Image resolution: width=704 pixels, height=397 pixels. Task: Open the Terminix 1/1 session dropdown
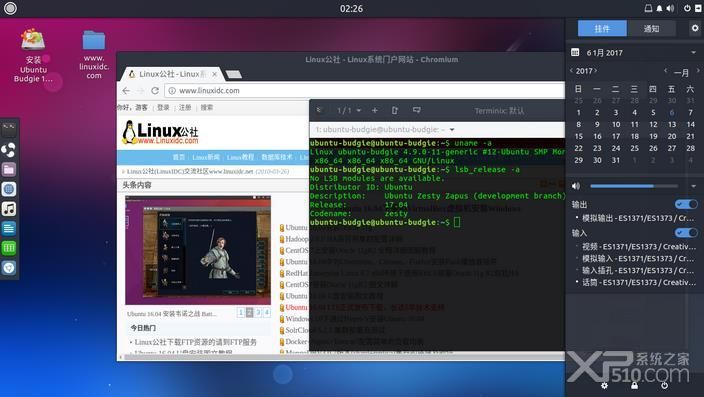pos(349,110)
